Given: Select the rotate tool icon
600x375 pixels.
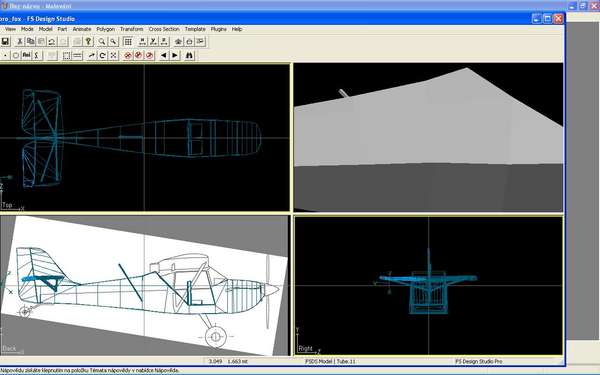Looking at the screenshot, I should (103, 55).
